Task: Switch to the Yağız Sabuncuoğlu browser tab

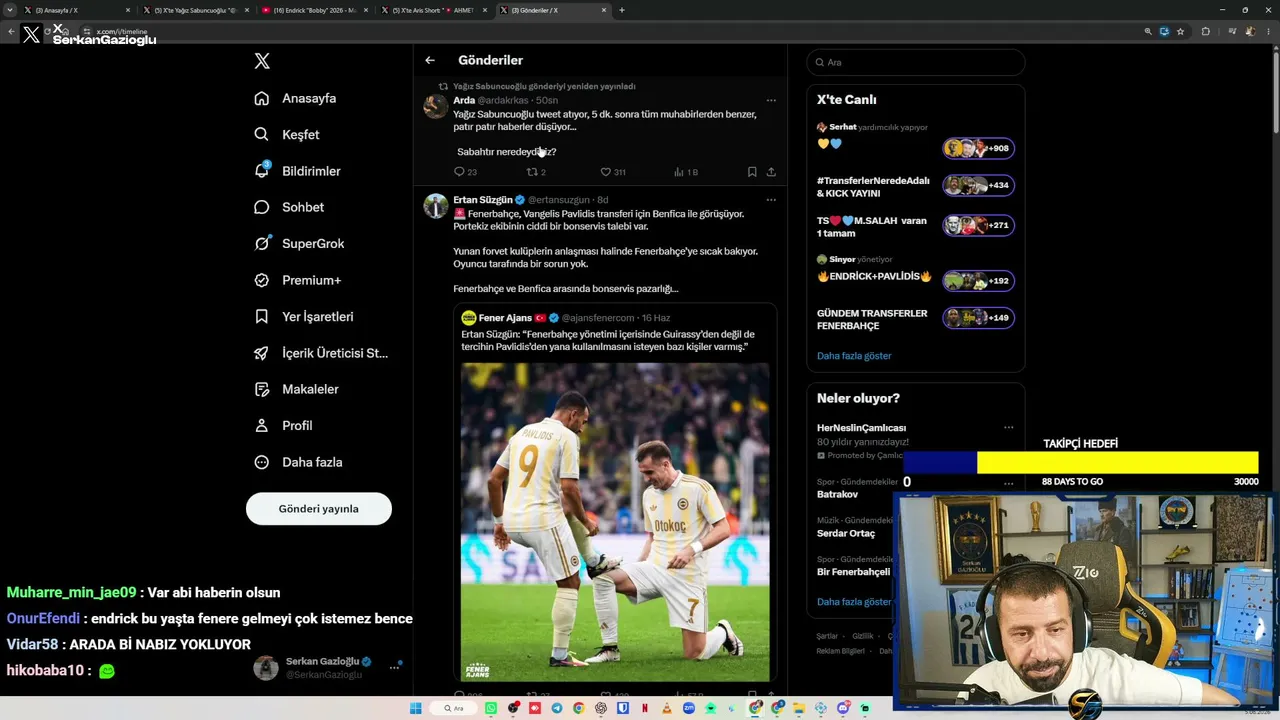Action: [x=194, y=10]
